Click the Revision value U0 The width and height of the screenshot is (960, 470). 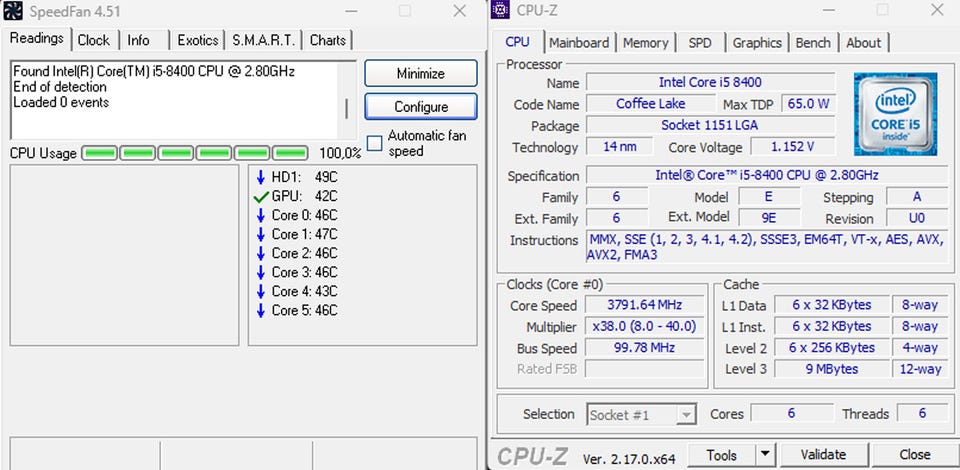917,218
